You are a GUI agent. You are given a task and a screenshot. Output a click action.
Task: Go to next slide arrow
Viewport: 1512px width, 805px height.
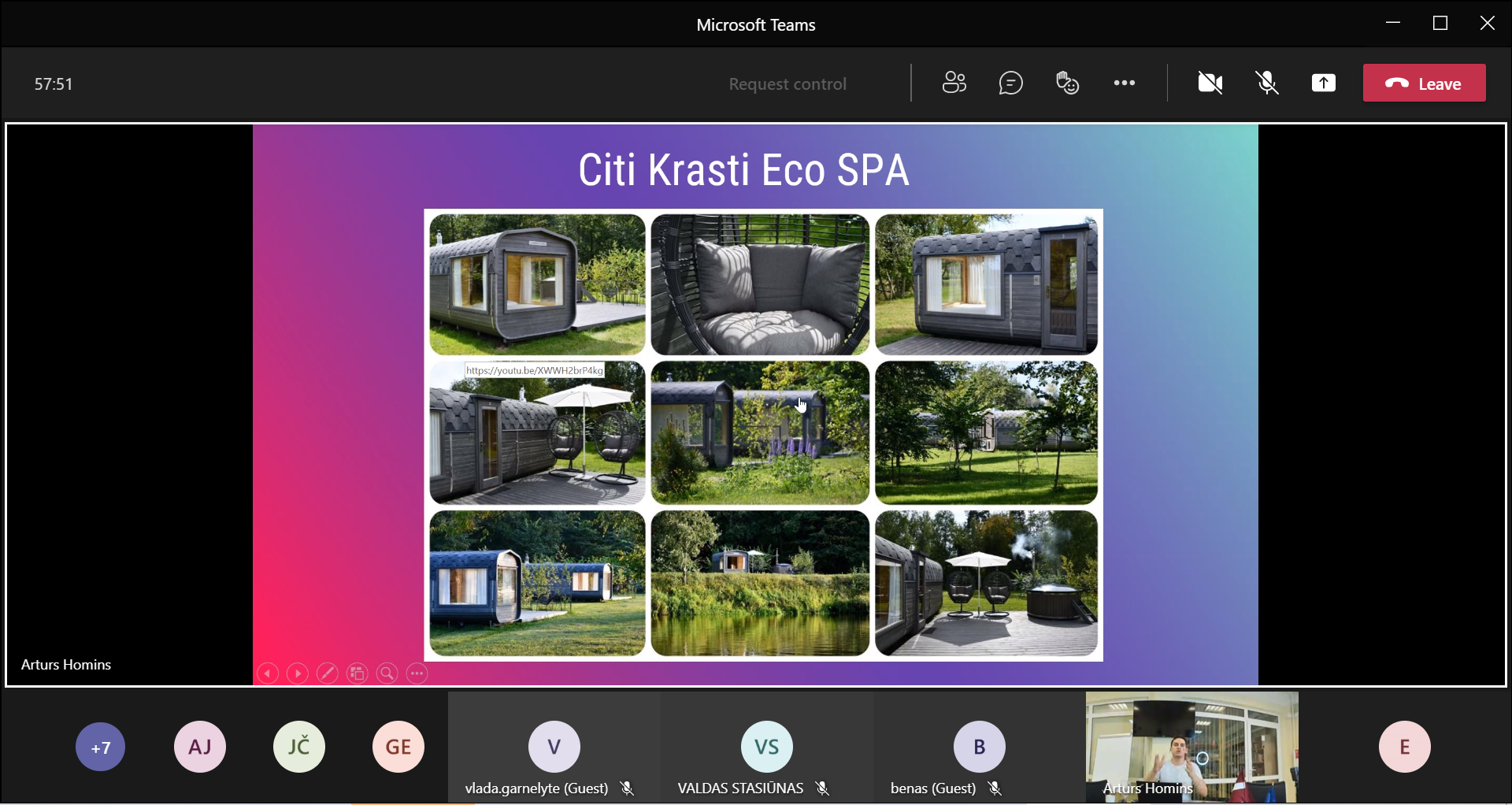point(298,673)
